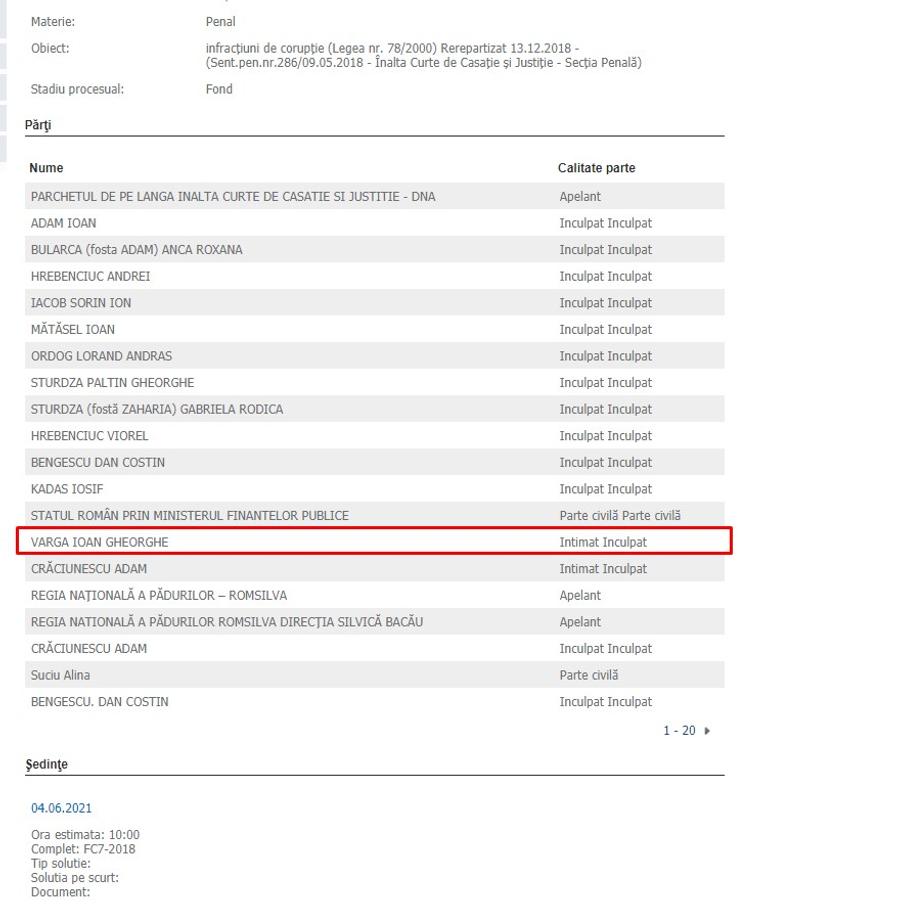Screen dimensions: 900x919
Task: Open the 04.06.2021 hearing date link
Action: (62, 808)
